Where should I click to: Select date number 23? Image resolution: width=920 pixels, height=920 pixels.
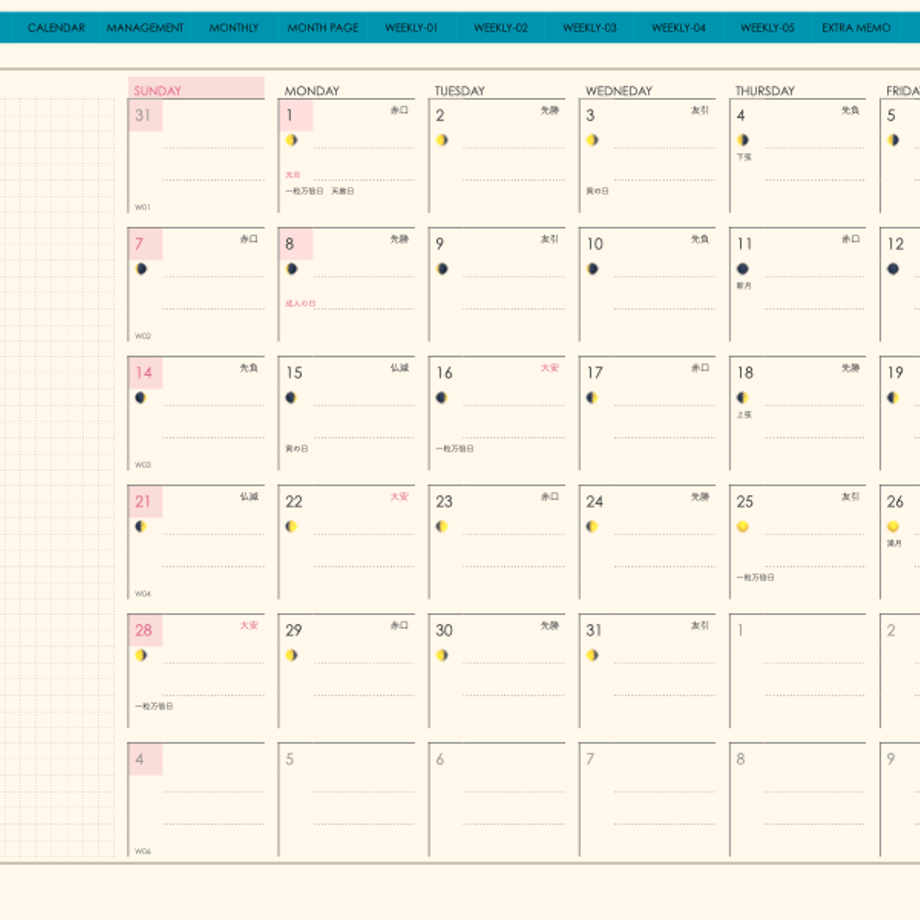444,502
